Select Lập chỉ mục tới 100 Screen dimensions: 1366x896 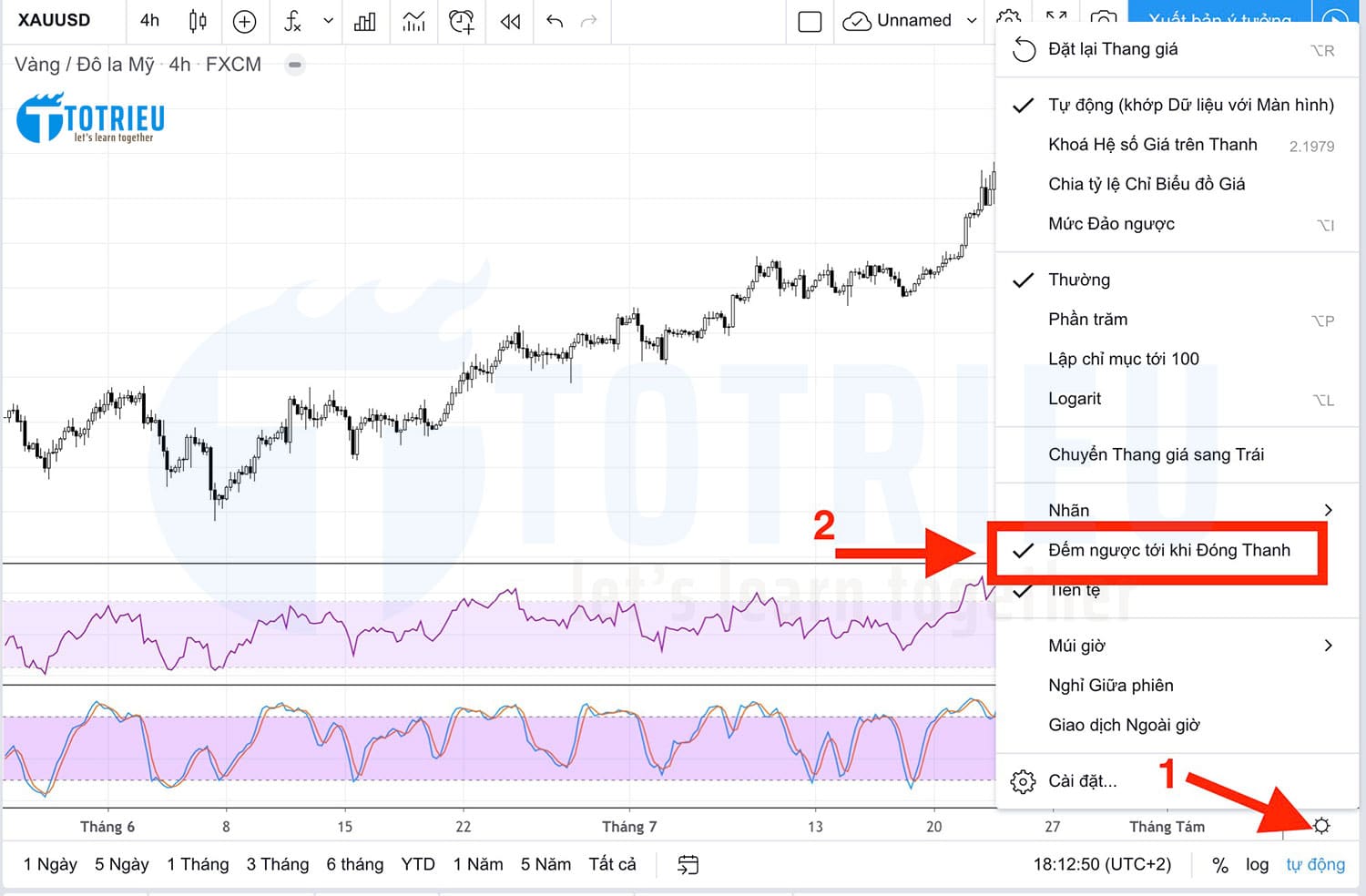pos(1177,359)
